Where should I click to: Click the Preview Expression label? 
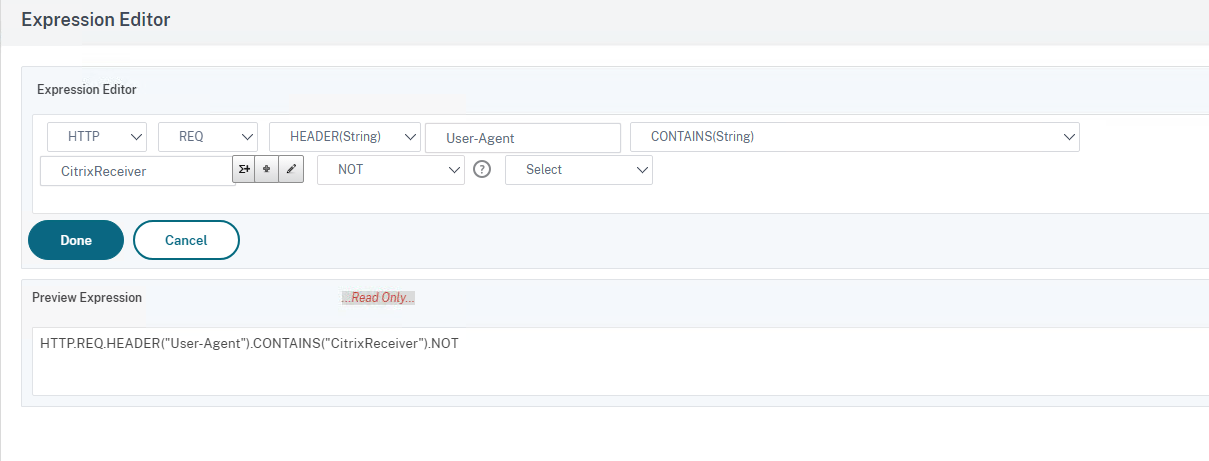tap(87, 297)
